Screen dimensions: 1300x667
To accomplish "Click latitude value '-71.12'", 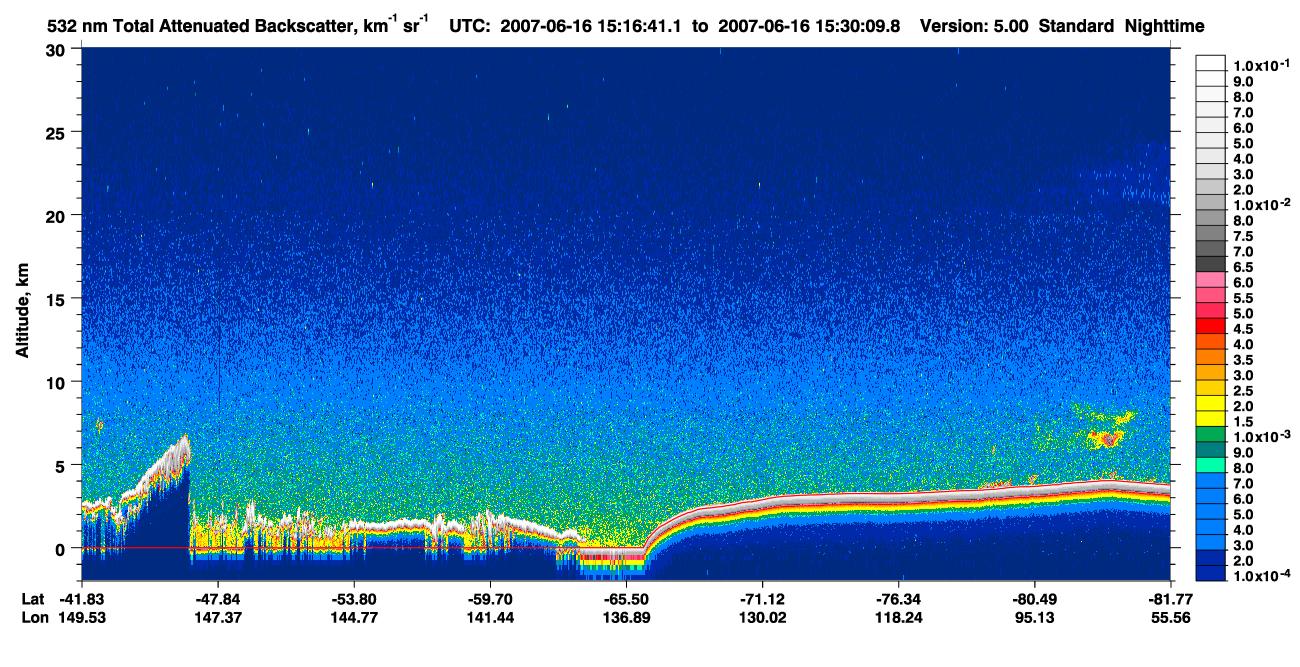I will click(762, 598).
